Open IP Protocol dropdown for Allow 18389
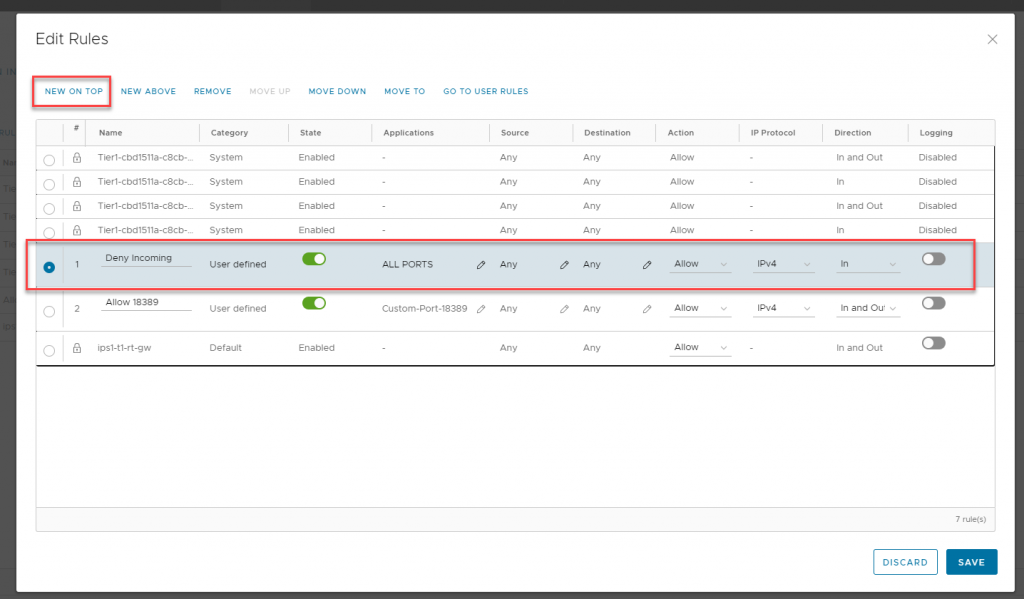 coord(783,309)
